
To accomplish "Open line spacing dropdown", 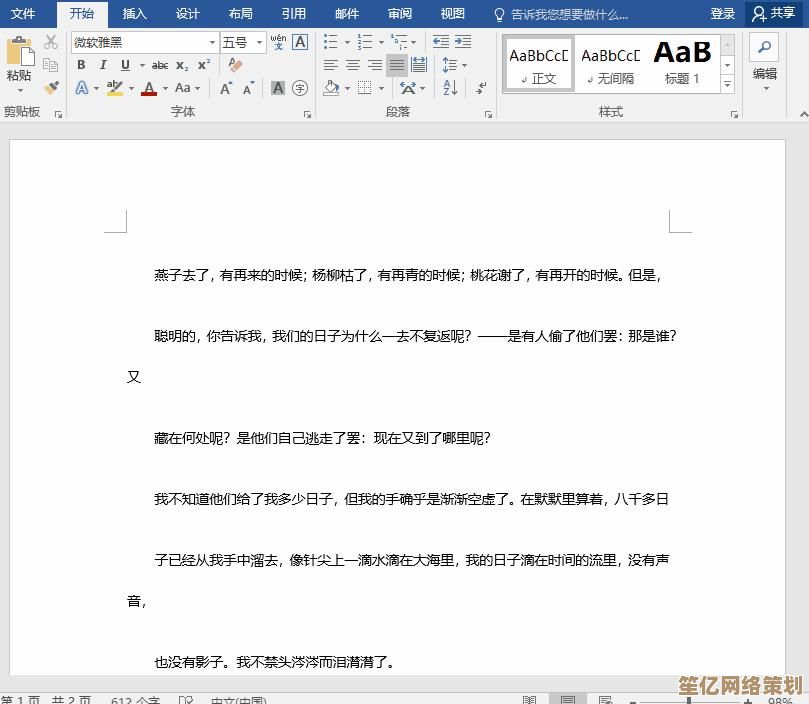I will 455,65.
